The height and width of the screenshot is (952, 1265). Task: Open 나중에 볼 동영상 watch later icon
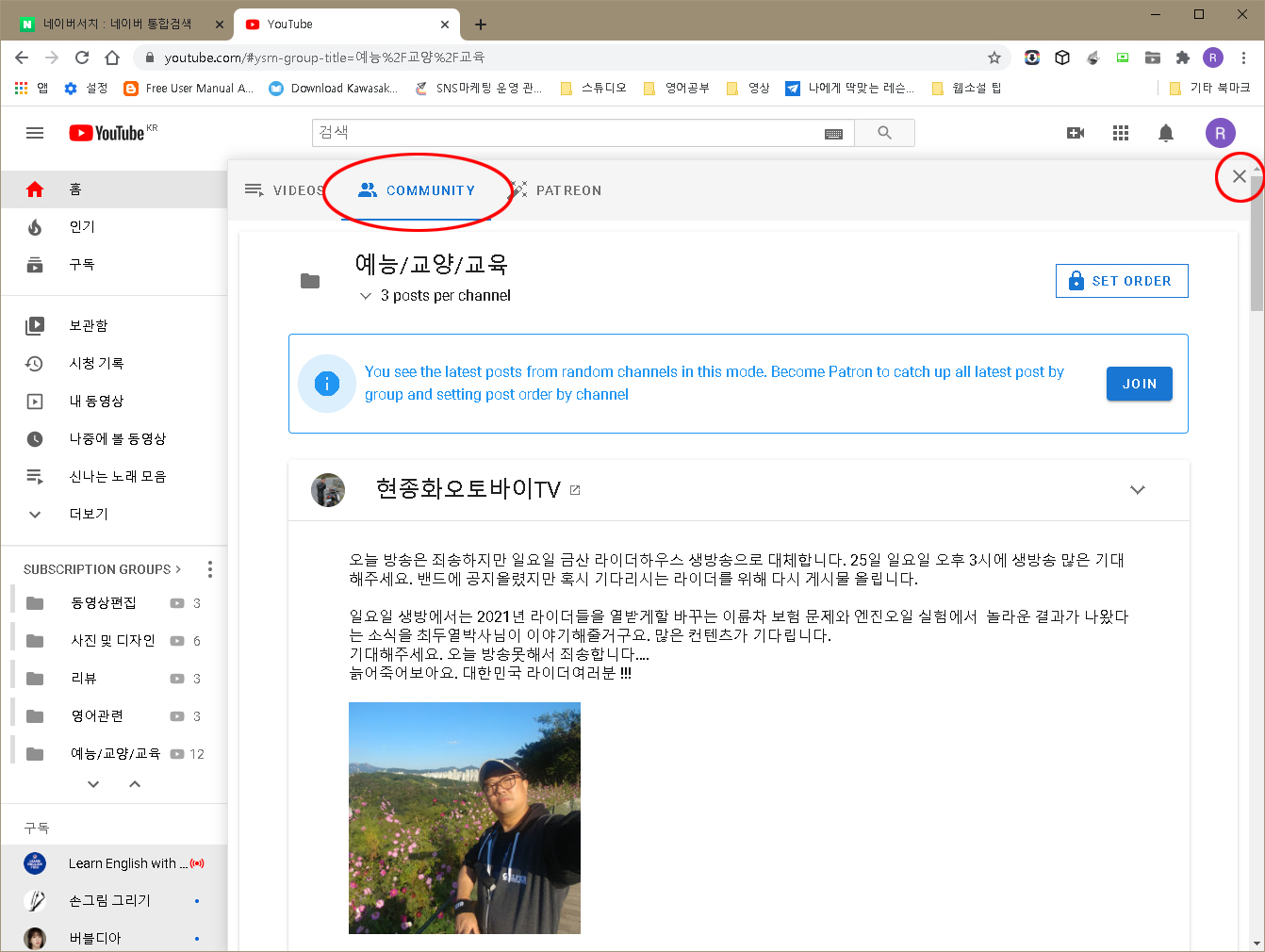[x=35, y=438]
